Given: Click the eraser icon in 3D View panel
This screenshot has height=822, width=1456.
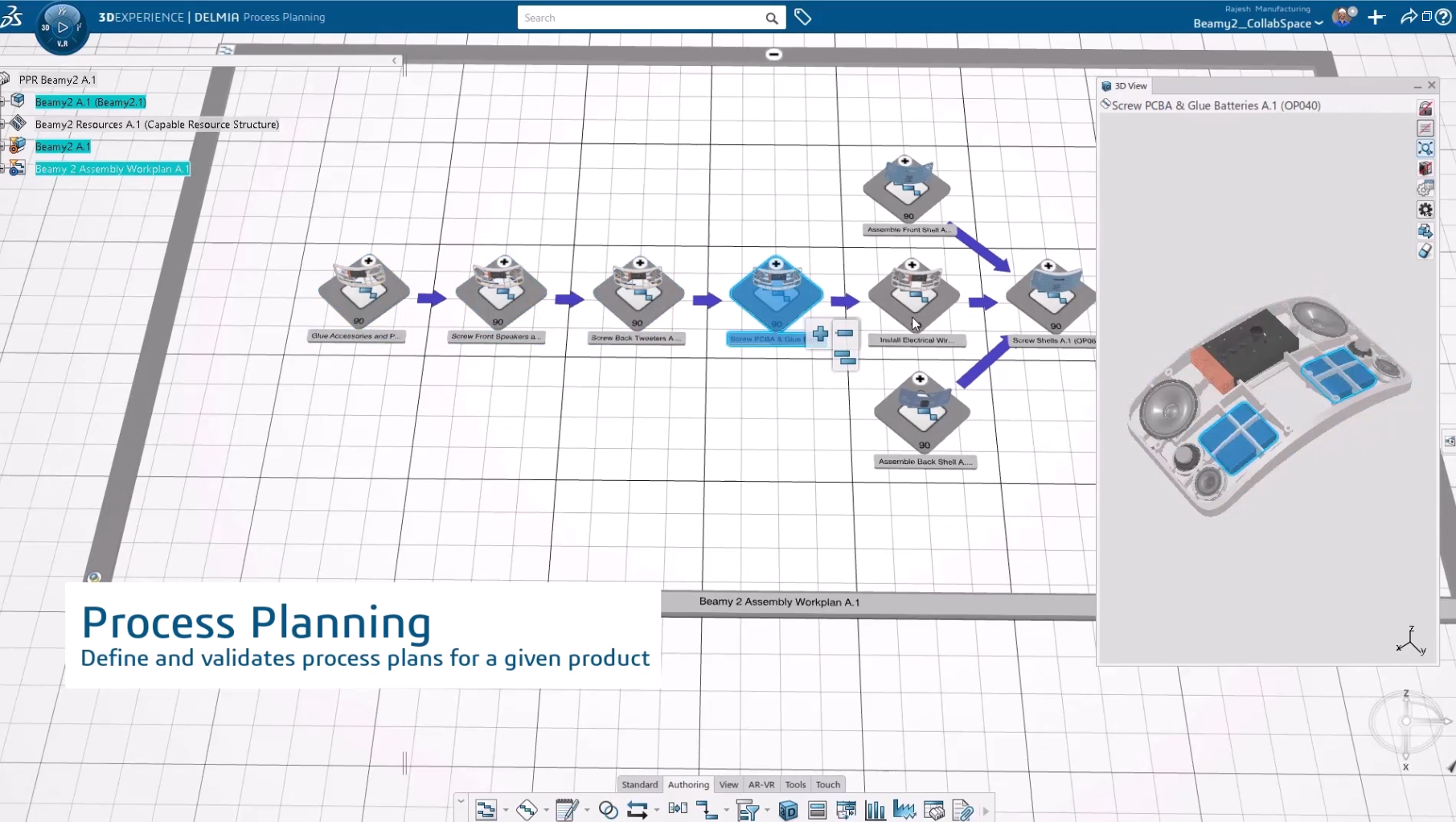Looking at the screenshot, I should pos(1425,252).
